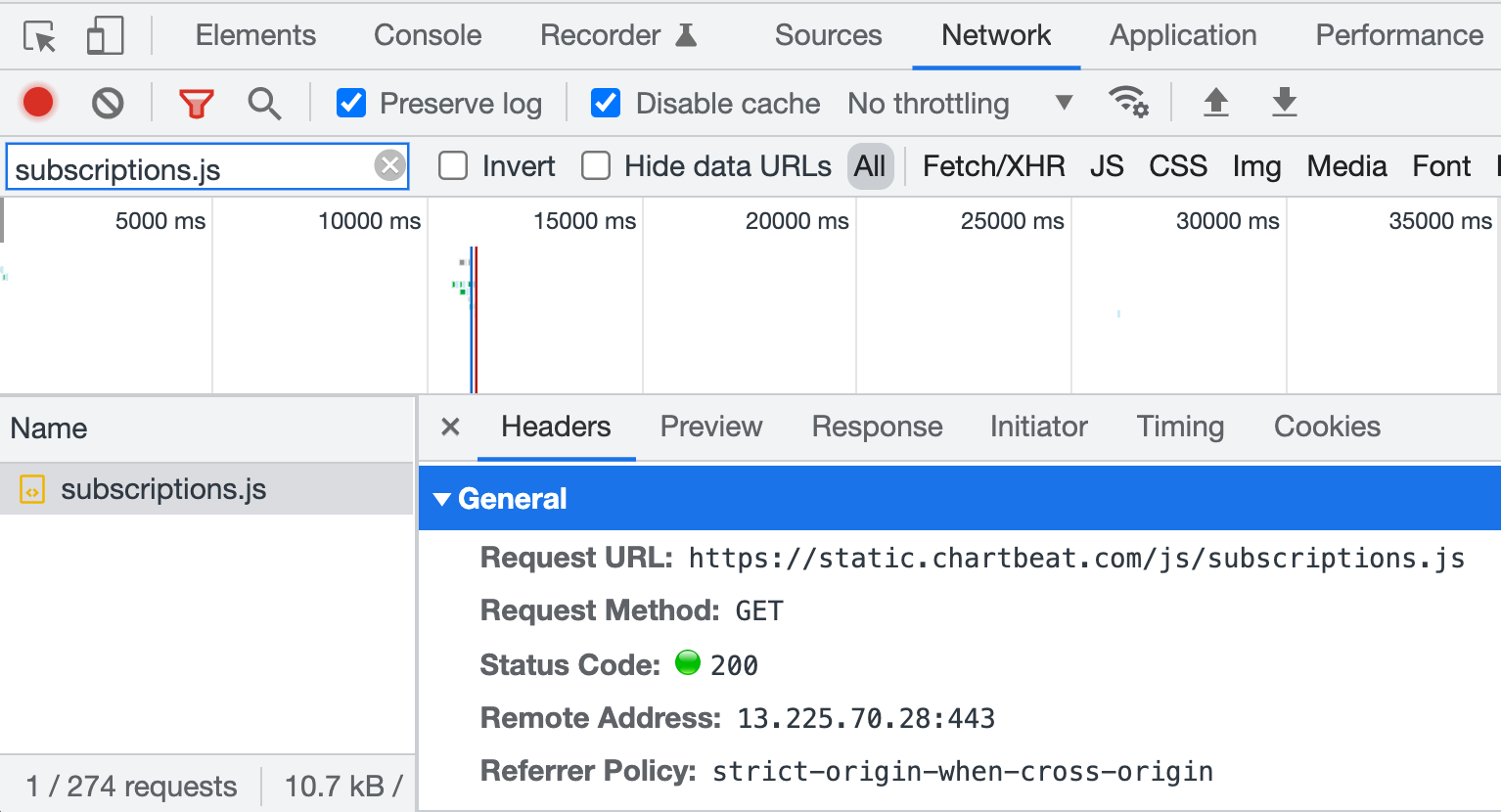Viewport: 1501px width, 812px height.
Task: Collapse the General headers section
Action: tap(442, 499)
